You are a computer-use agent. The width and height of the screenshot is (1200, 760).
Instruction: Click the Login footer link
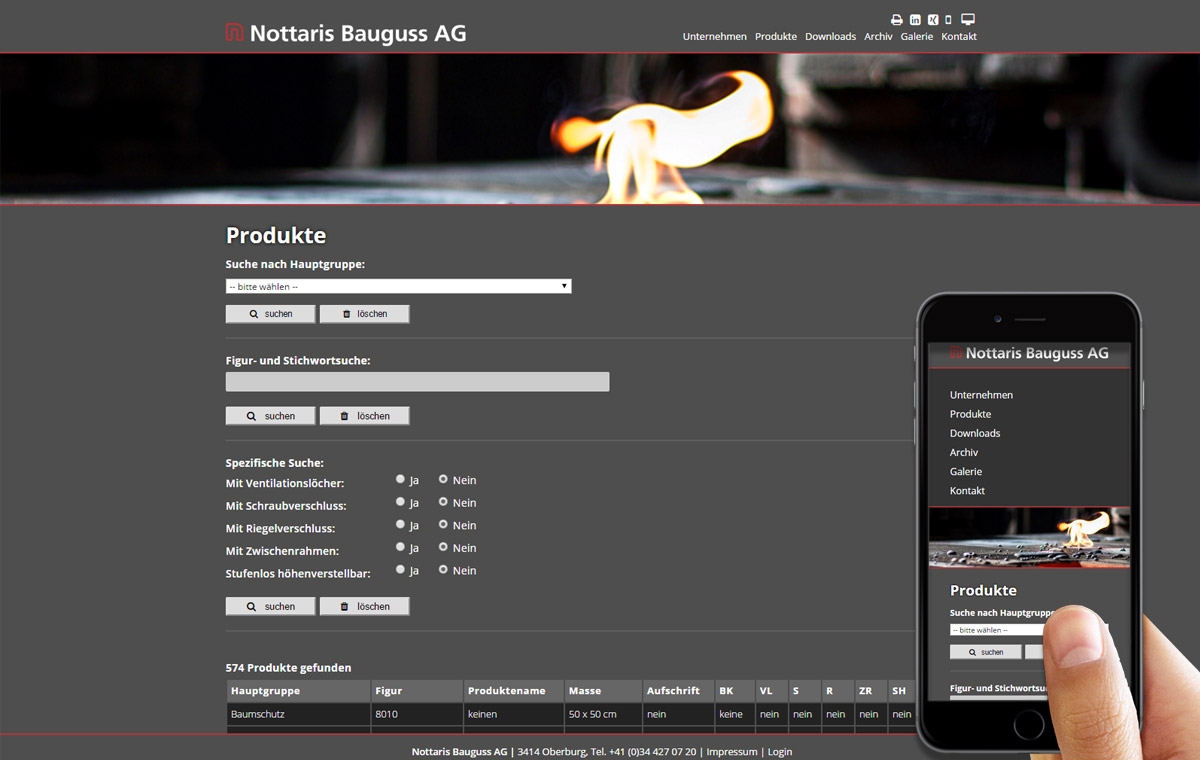[780, 752]
